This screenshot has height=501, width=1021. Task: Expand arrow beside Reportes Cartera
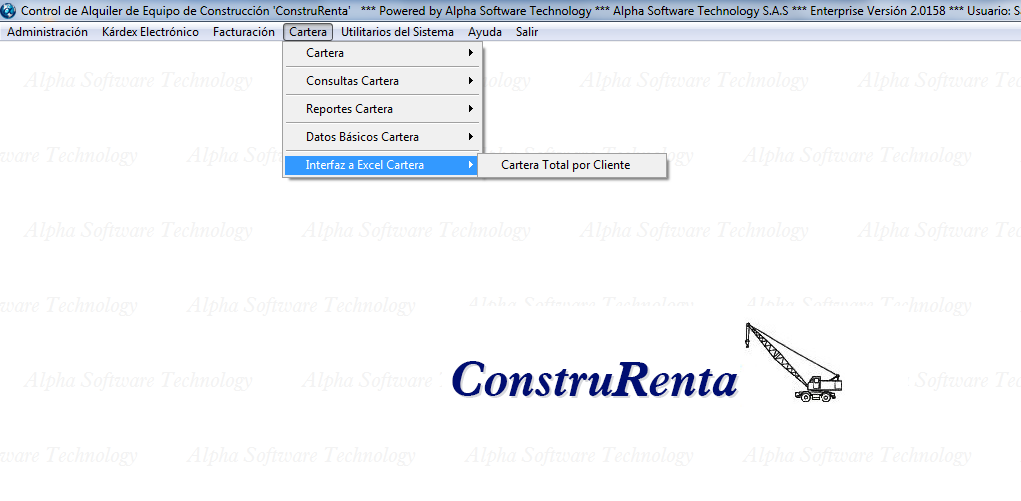pyautogui.click(x=470, y=109)
